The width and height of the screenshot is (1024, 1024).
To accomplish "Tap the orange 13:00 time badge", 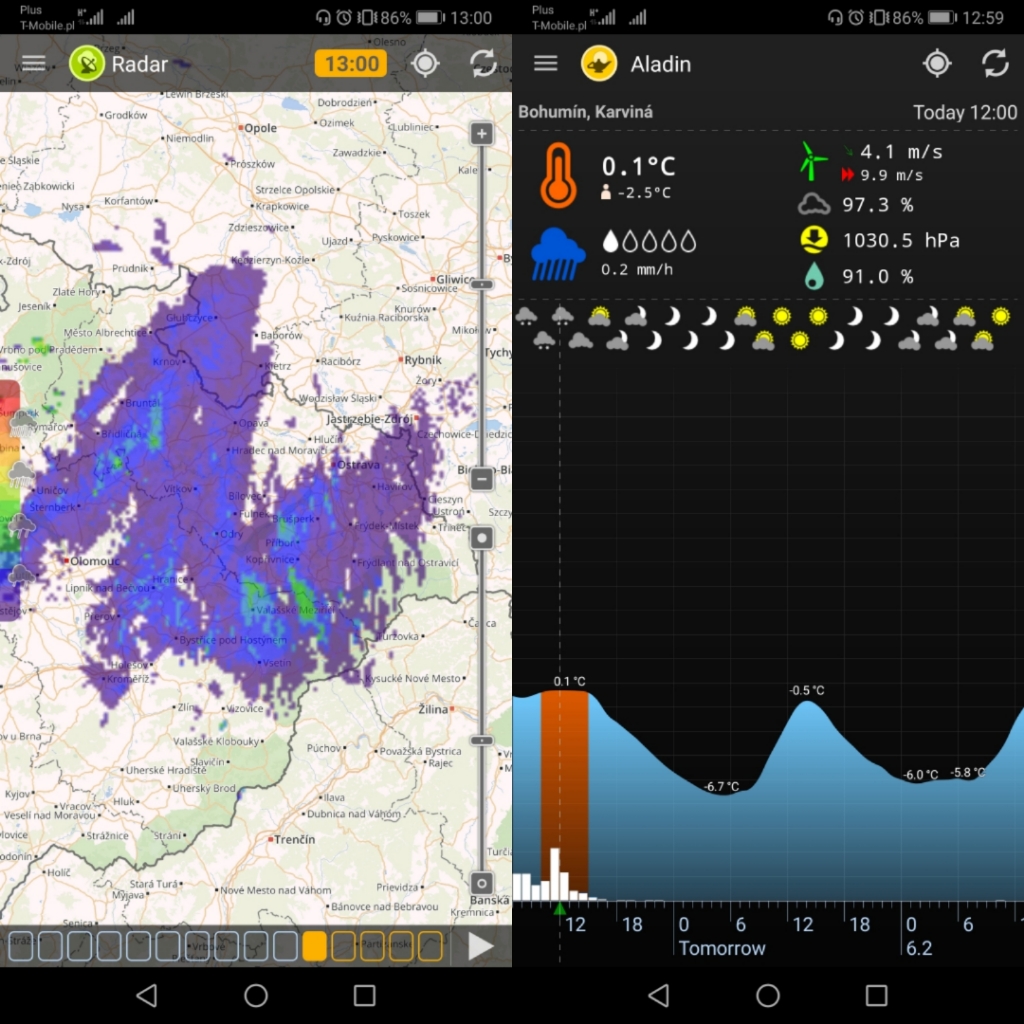I will (352, 64).
